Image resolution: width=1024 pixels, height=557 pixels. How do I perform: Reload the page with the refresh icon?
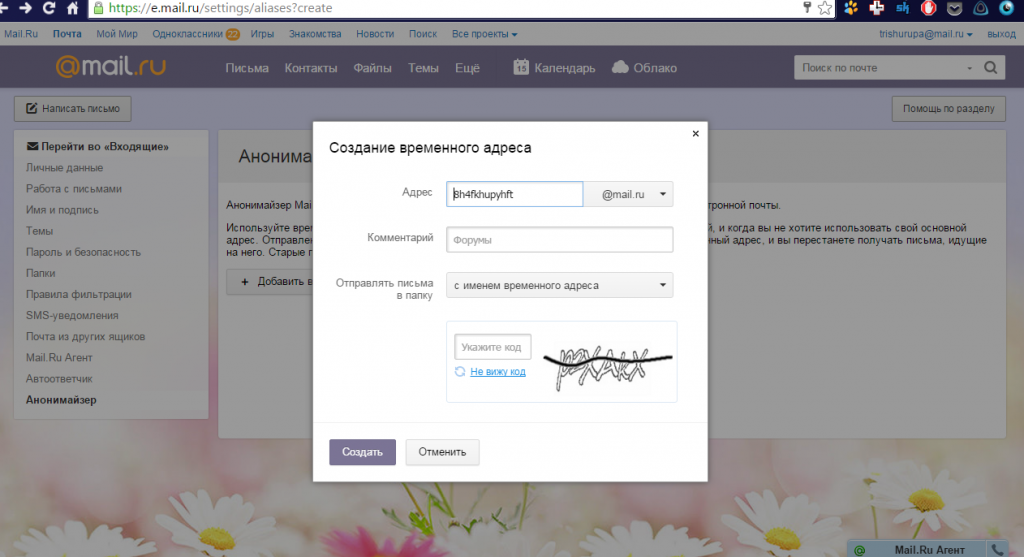[x=47, y=8]
